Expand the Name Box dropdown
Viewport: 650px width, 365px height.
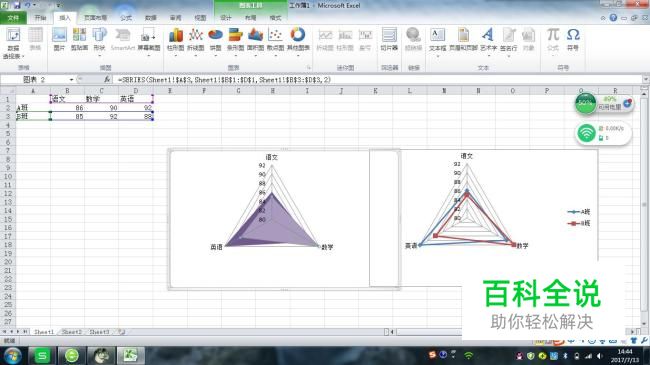71,79
